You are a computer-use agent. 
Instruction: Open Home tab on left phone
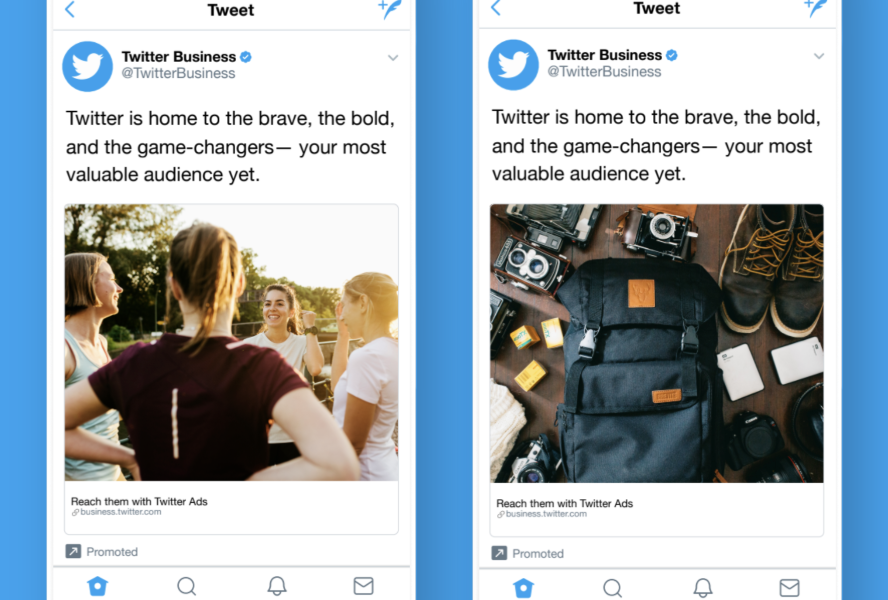coord(97,586)
